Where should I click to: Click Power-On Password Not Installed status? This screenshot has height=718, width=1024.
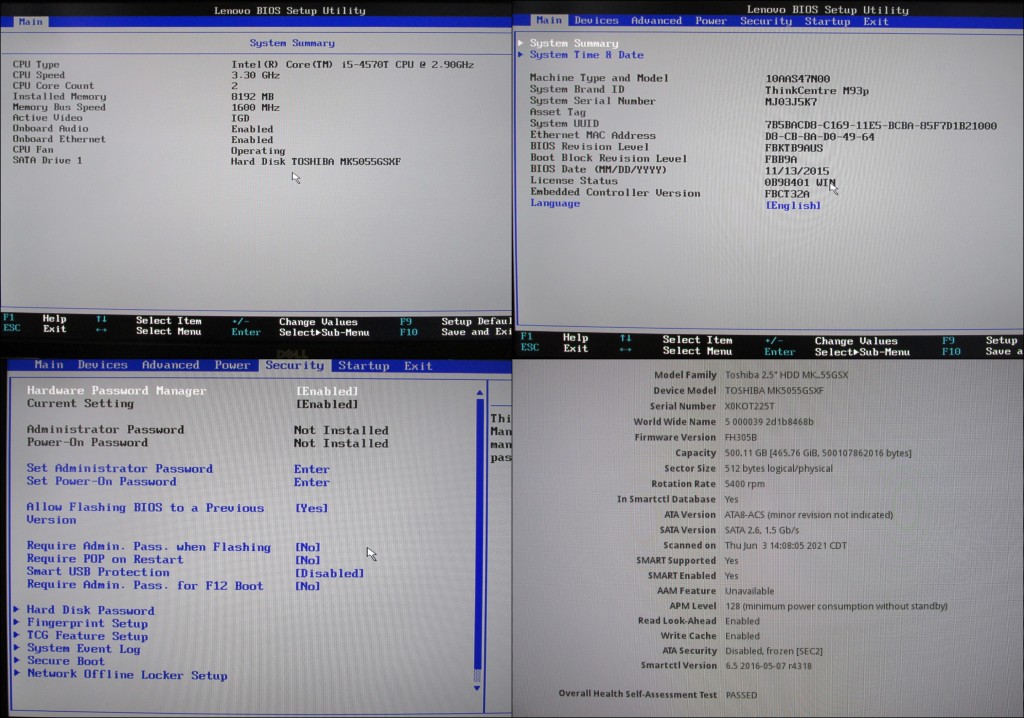341,444
